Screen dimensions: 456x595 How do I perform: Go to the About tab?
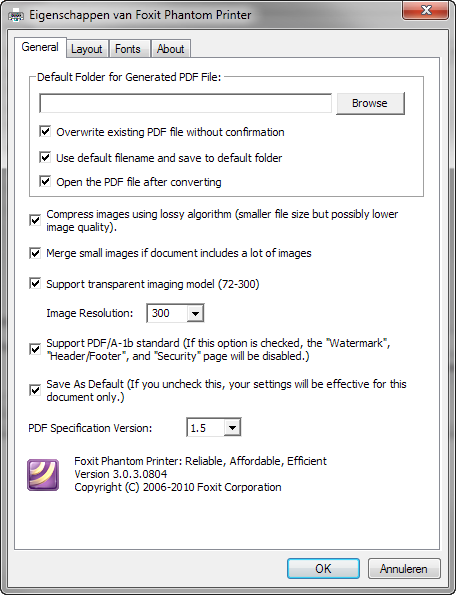171,49
